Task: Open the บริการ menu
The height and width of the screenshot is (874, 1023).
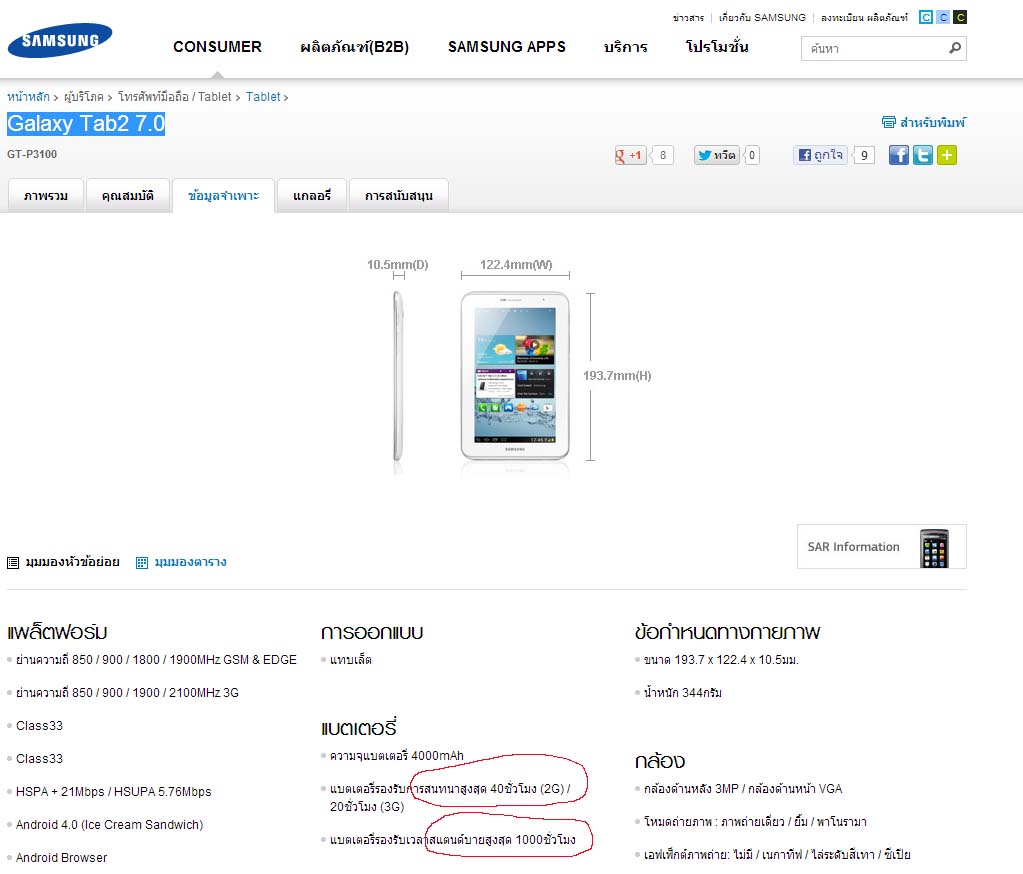Action: point(626,47)
